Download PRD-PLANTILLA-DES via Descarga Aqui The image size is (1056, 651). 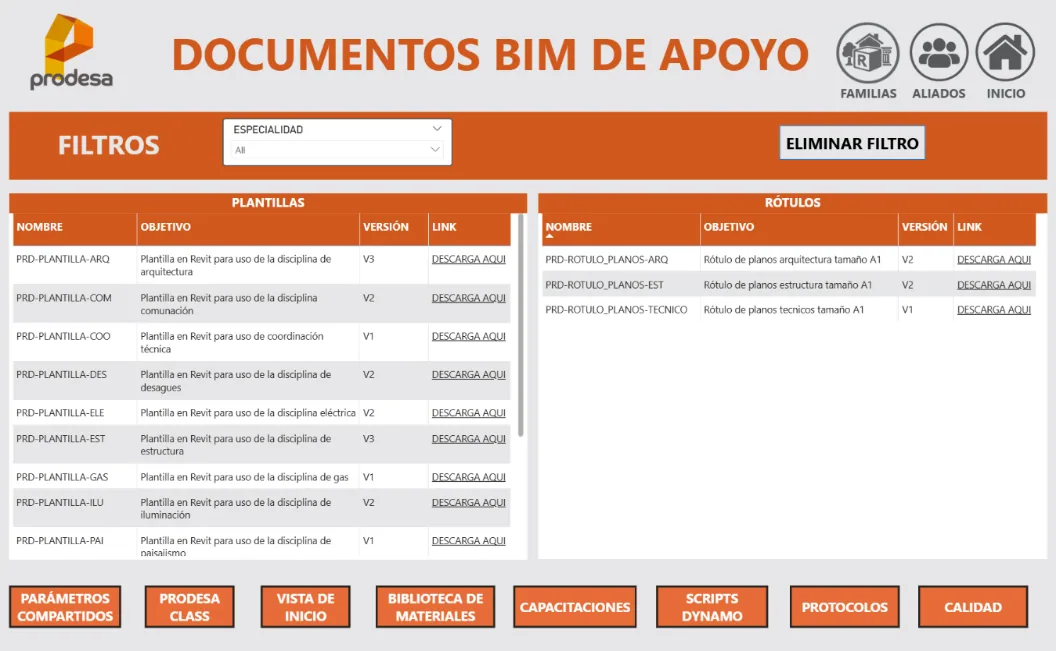[x=469, y=375]
